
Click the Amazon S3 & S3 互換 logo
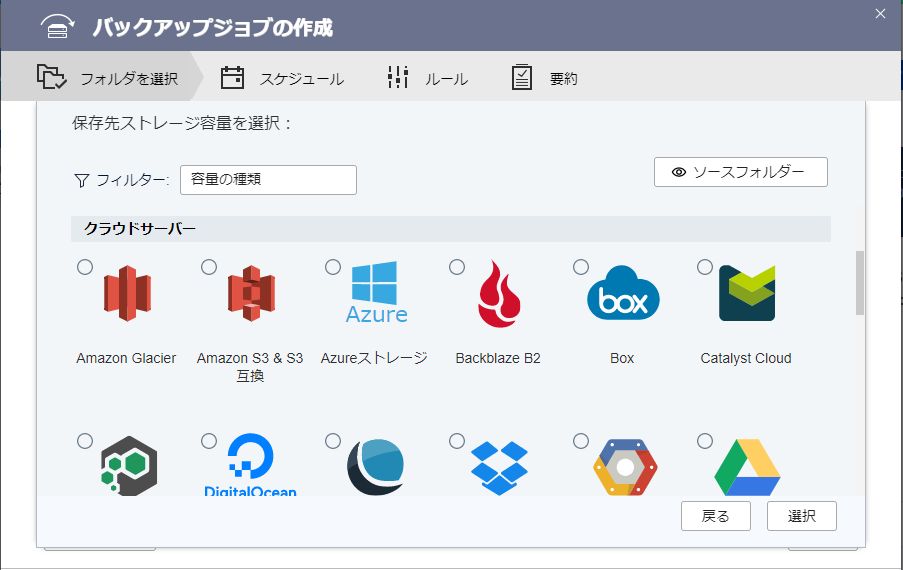click(251, 293)
